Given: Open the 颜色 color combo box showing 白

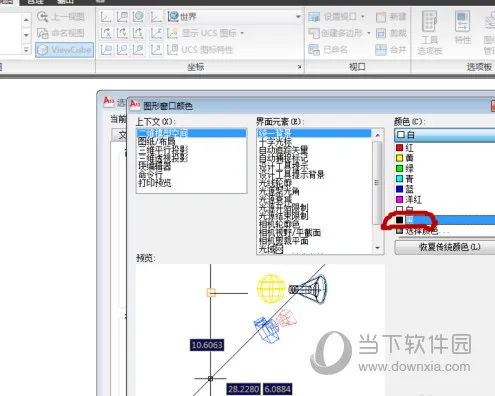Looking at the screenshot, I should click(x=445, y=135).
